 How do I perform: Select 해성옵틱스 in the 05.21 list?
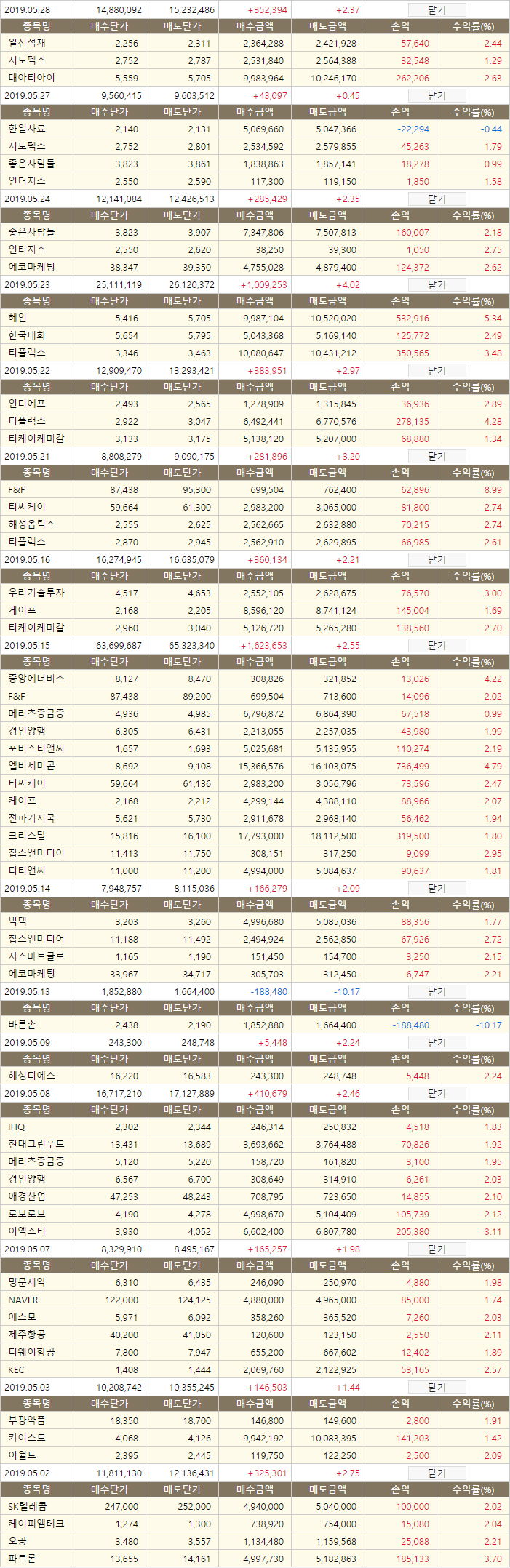tap(31, 524)
